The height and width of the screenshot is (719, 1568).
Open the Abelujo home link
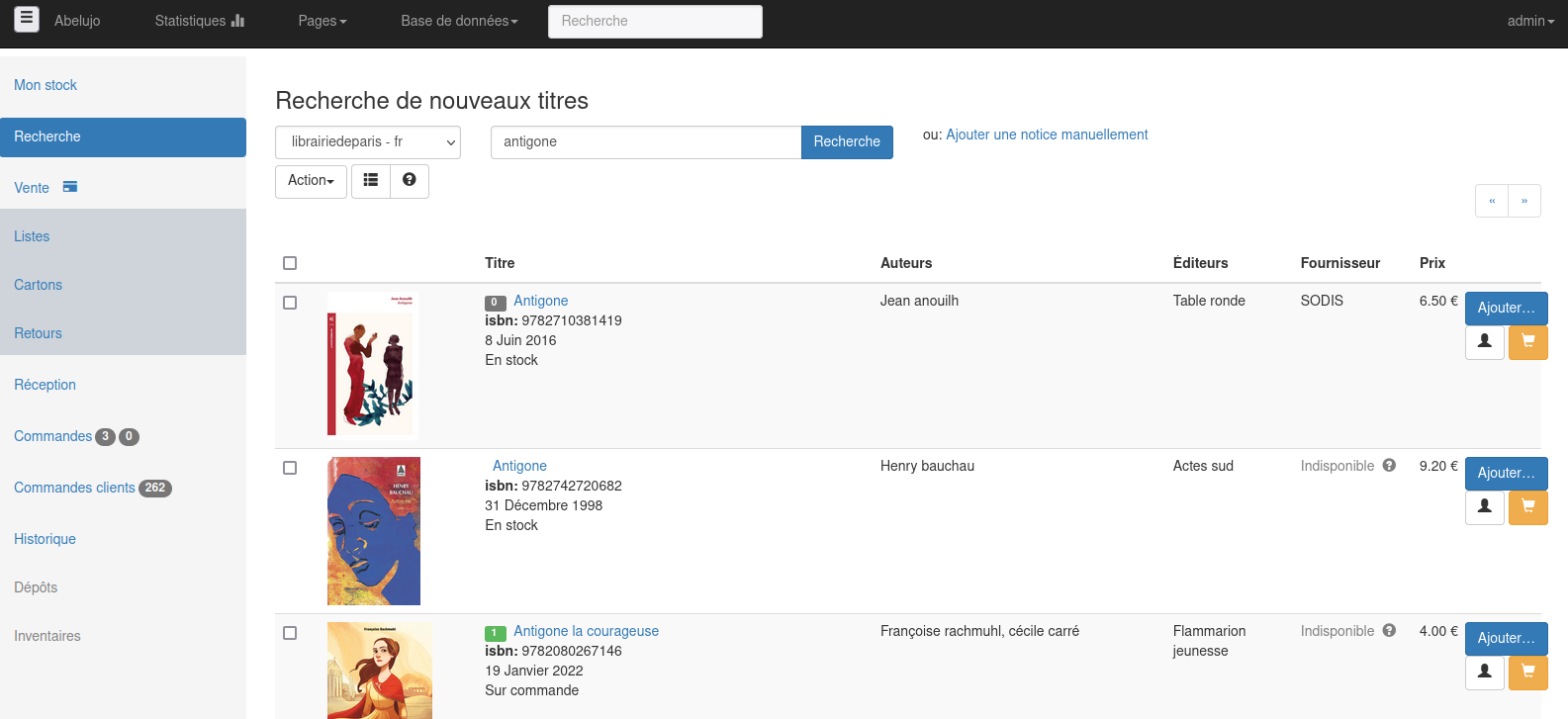coord(77,21)
